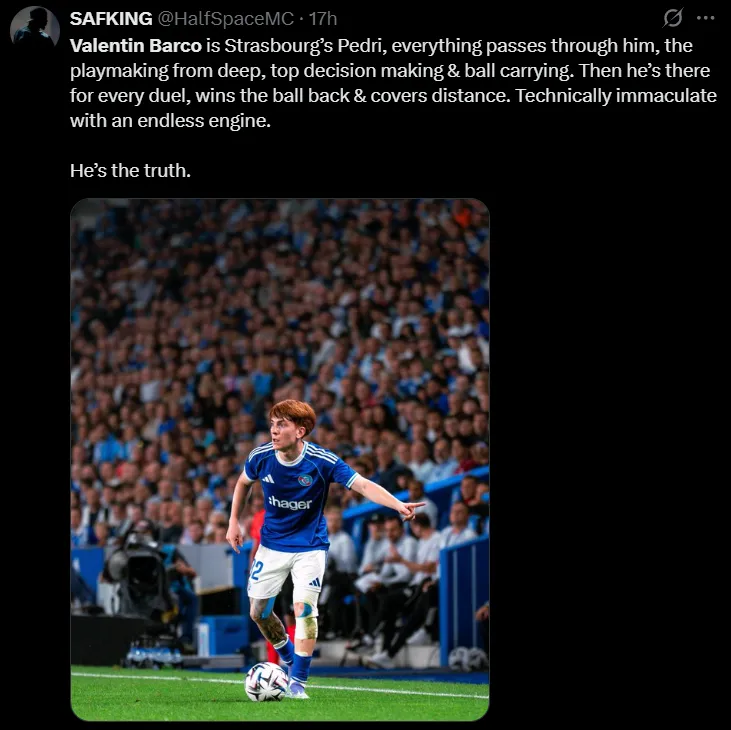Open the Grok explain-post icon
The image size is (731, 730).
673,18
